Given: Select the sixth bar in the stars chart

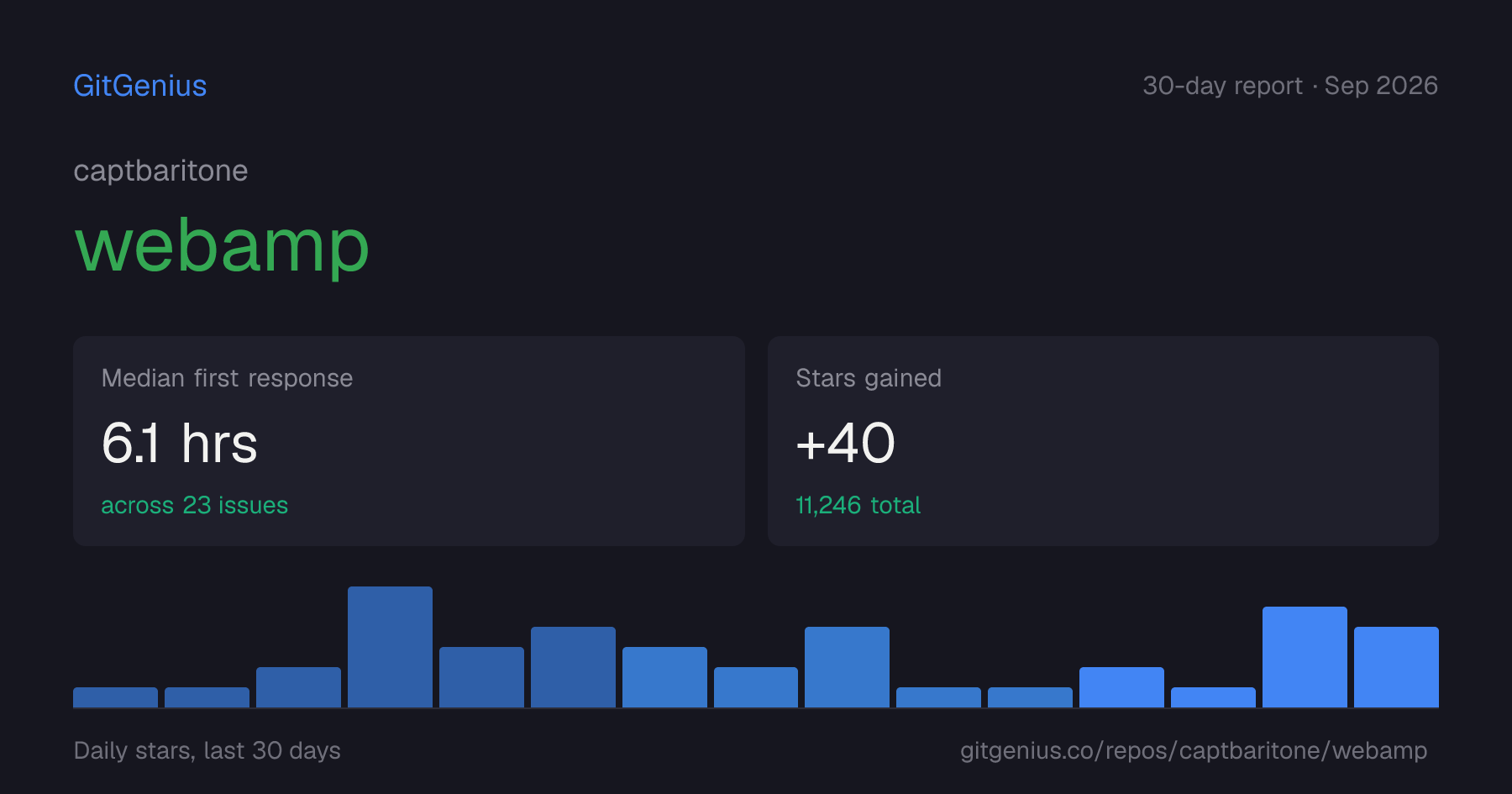Looking at the screenshot, I should [x=573, y=667].
